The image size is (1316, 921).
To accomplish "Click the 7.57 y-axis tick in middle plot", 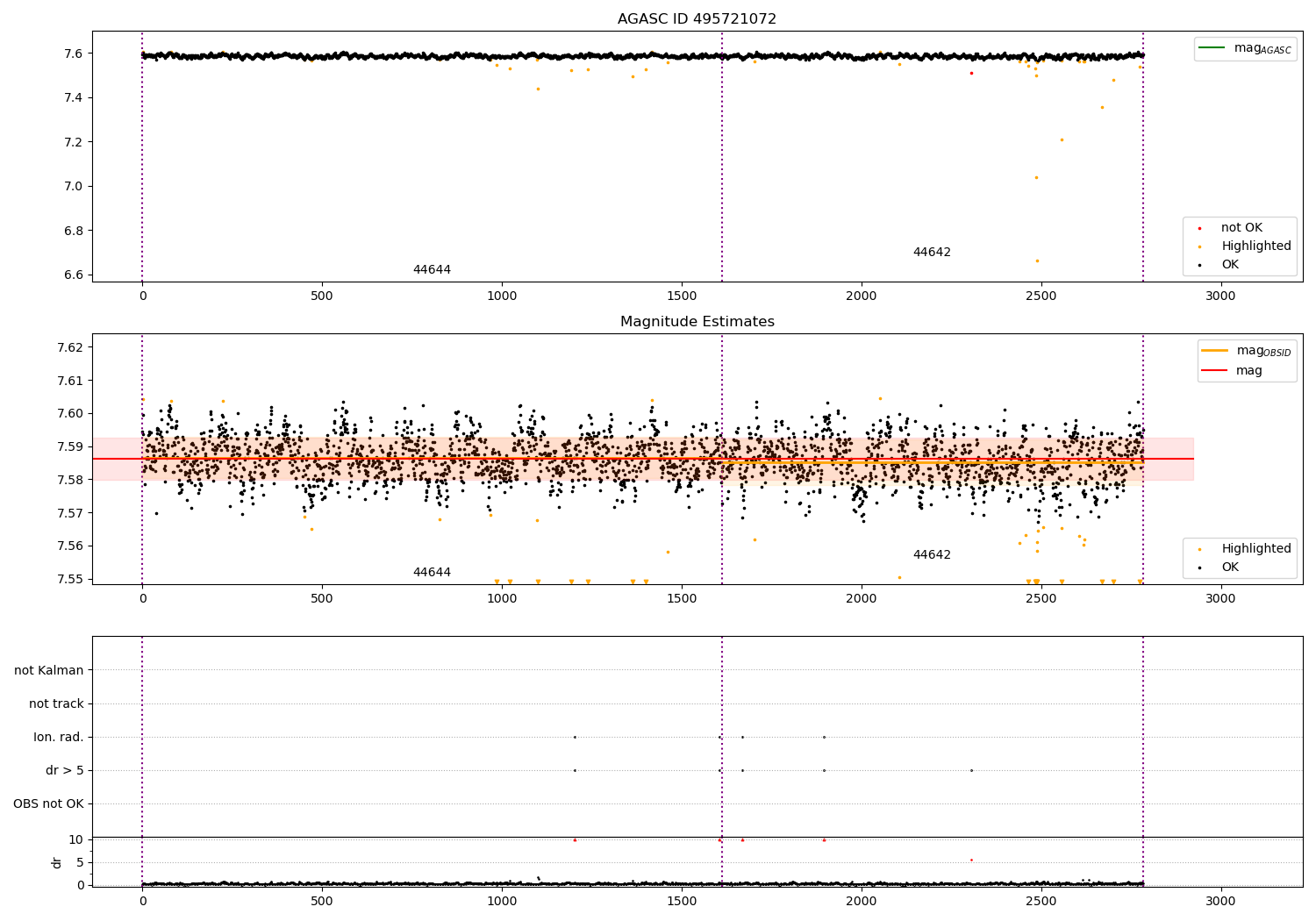I will point(68,513).
